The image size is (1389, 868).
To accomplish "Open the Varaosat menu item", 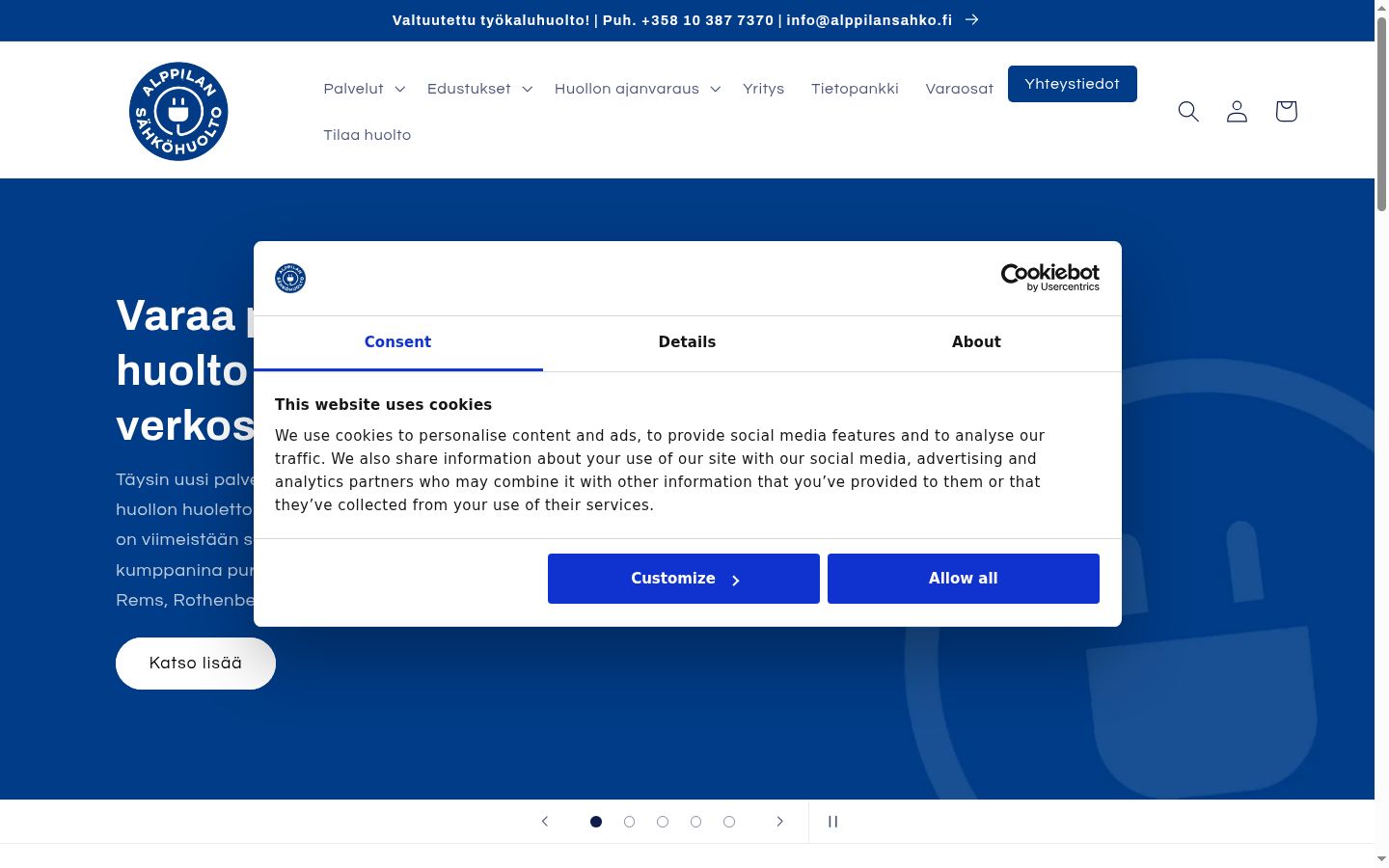I will tap(959, 89).
